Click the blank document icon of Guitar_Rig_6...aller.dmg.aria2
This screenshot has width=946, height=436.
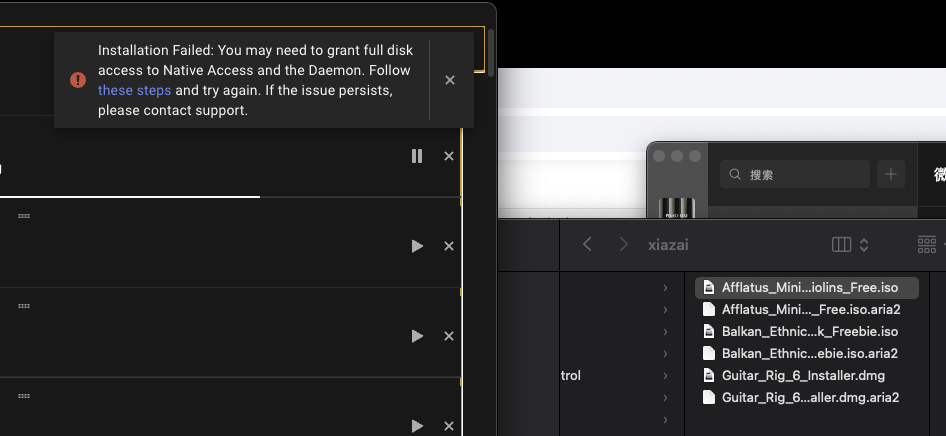pyautogui.click(x=709, y=397)
